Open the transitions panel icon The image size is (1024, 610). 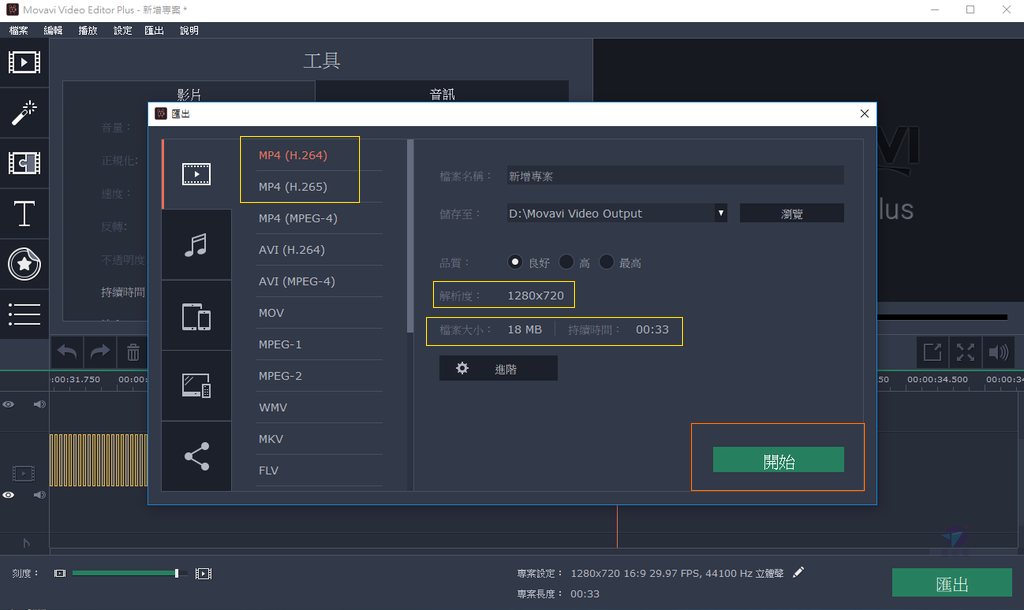pyautogui.click(x=24, y=163)
